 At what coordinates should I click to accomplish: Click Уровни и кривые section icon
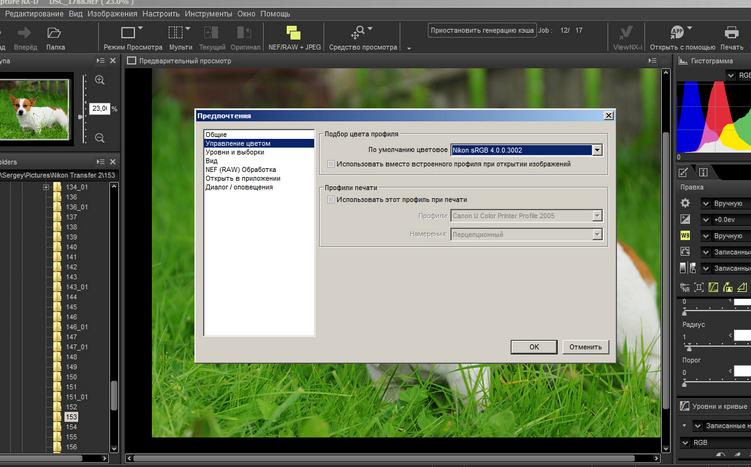pos(684,406)
